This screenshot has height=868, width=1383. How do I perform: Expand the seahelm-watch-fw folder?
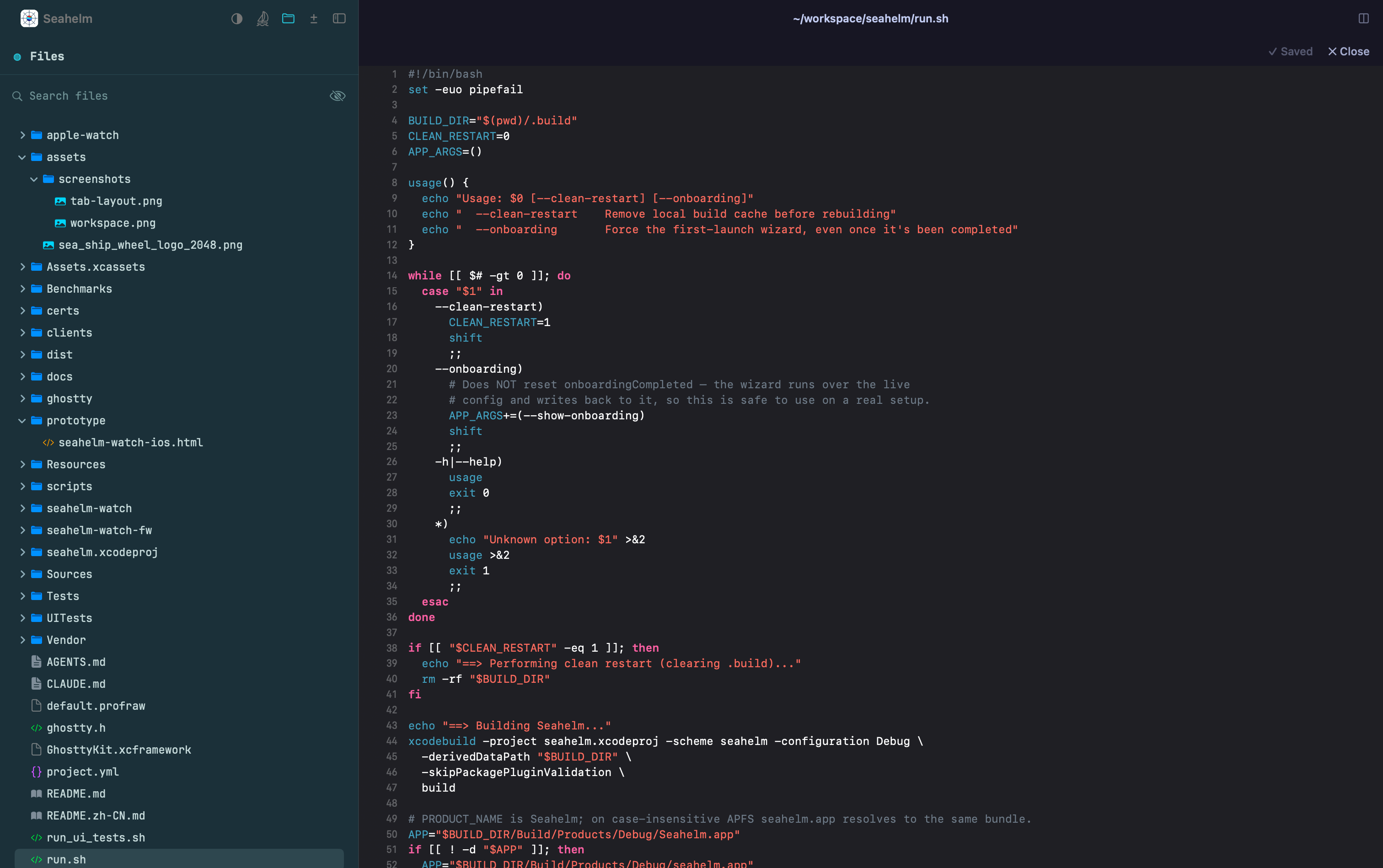[x=22, y=530]
